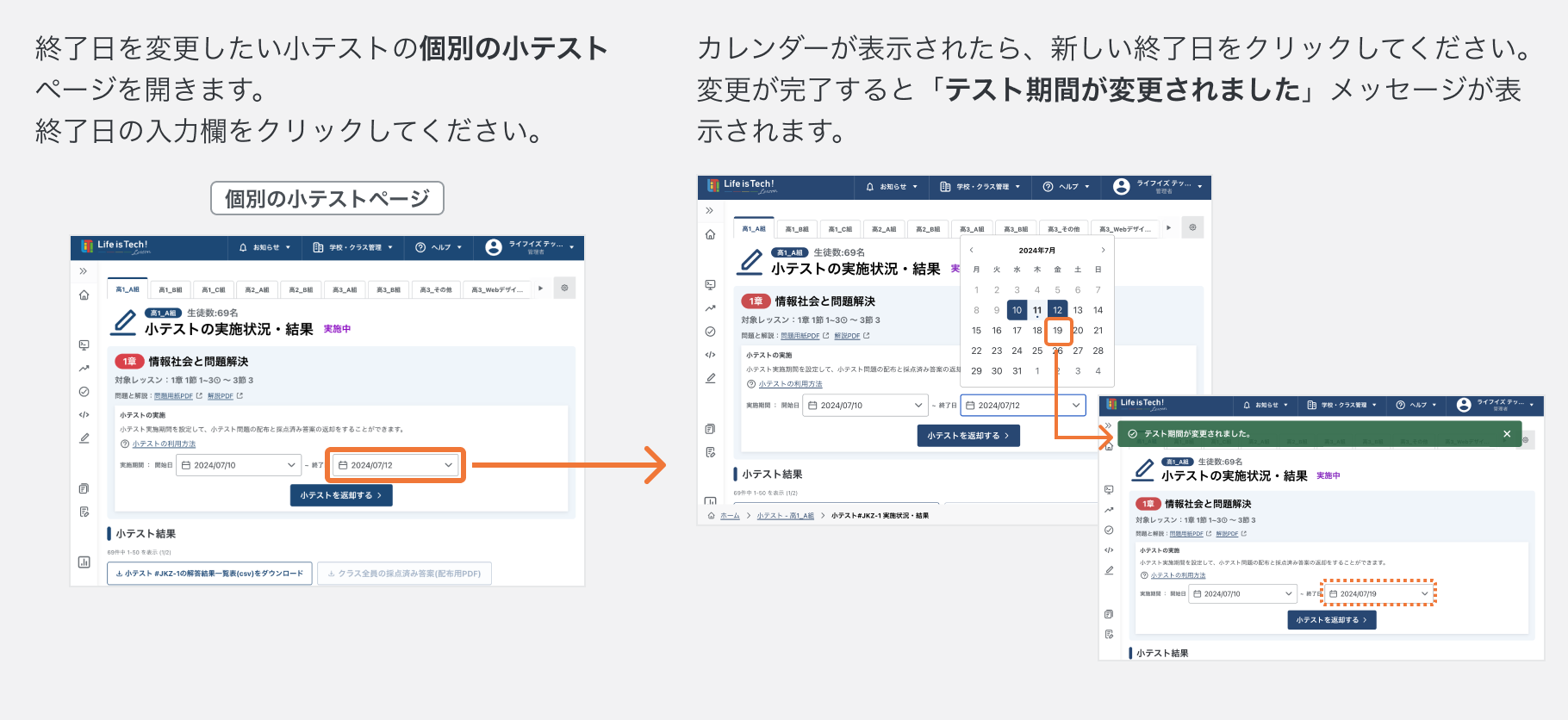Open the code brackets icon in the left screenshot's sidebar
The width and height of the screenshot is (1568, 720).
point(84,415)
